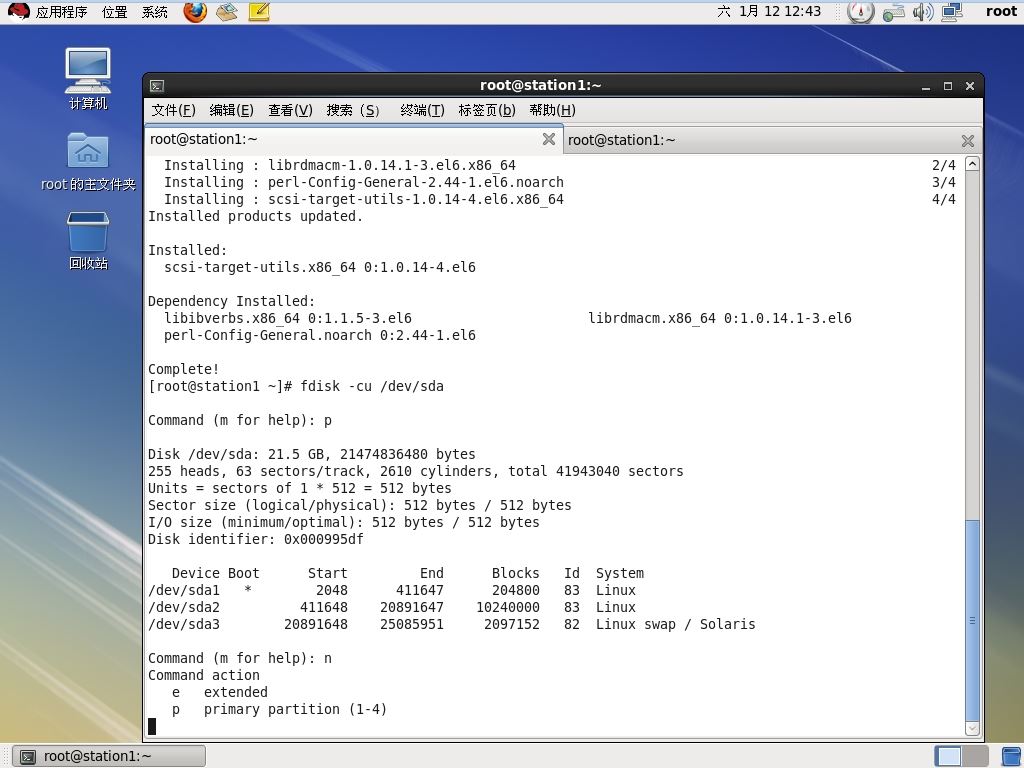Click the root user menu
Screen dimensions: 1024x768
coord(1000,11)
